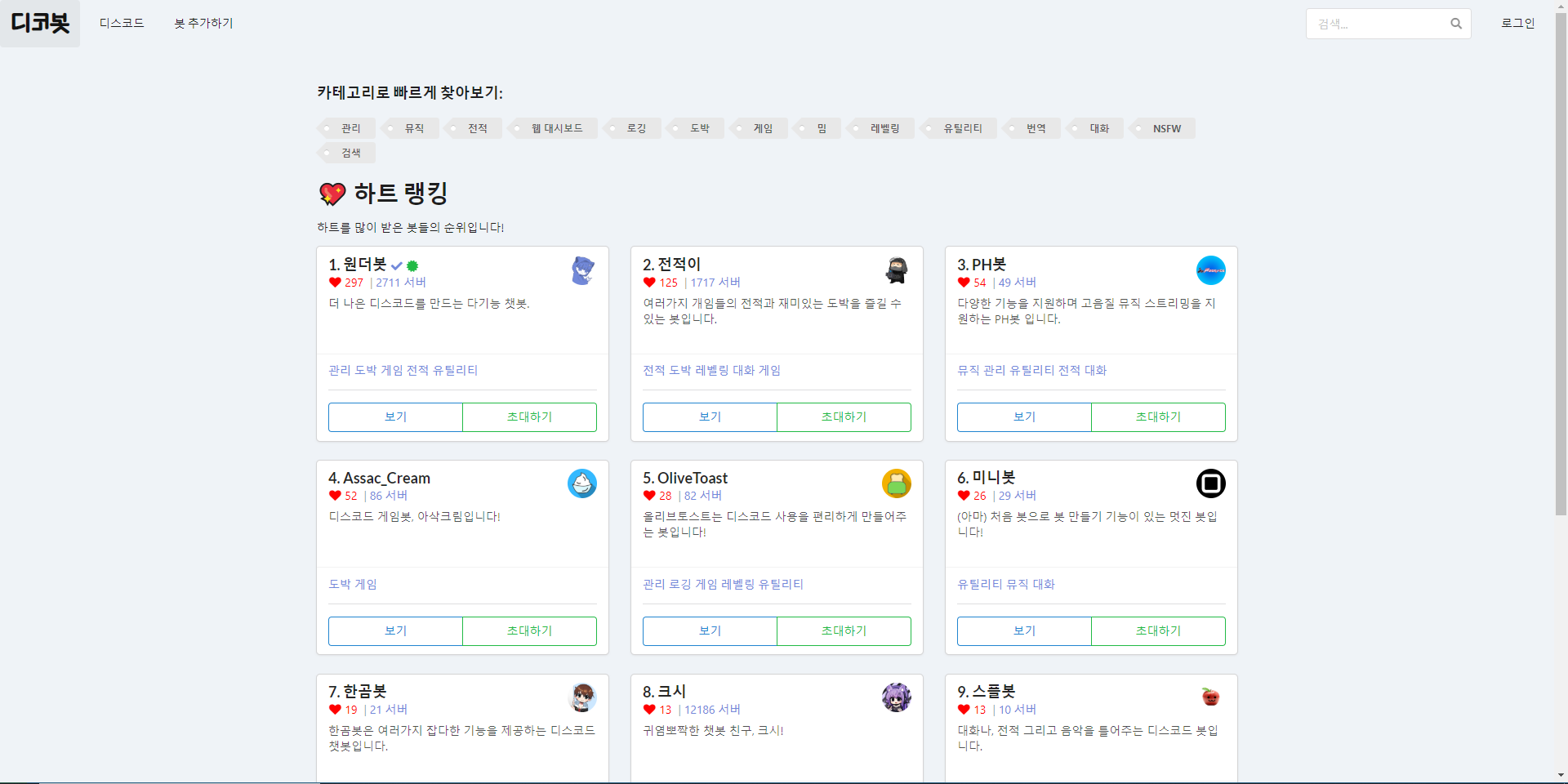Screen dimensions: 1568x784
Task: Click the 12186 서버 count on 크시
Action: tap(712, 710)
